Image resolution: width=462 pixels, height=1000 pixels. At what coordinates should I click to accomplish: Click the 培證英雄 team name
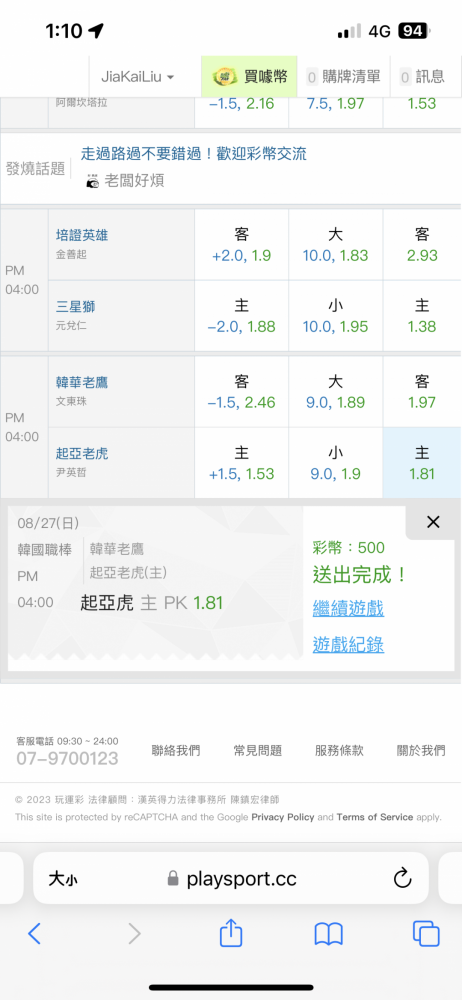point(82,235)
